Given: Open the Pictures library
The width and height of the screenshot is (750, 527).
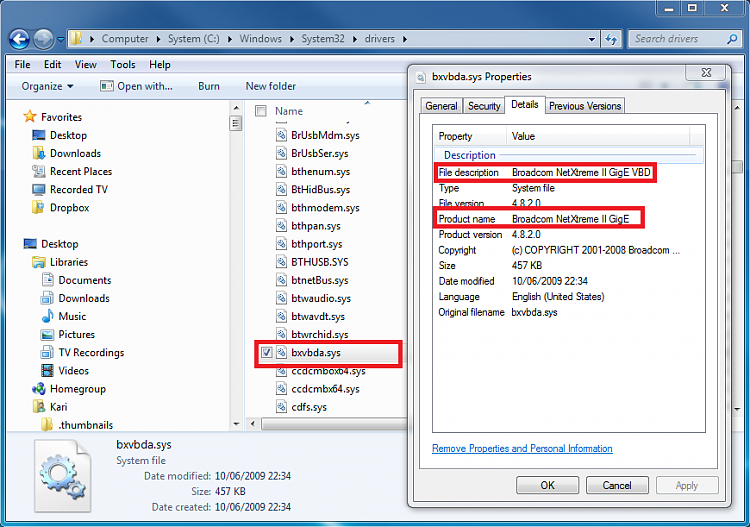Looking at the screenshot, I should tap(77, 335).
